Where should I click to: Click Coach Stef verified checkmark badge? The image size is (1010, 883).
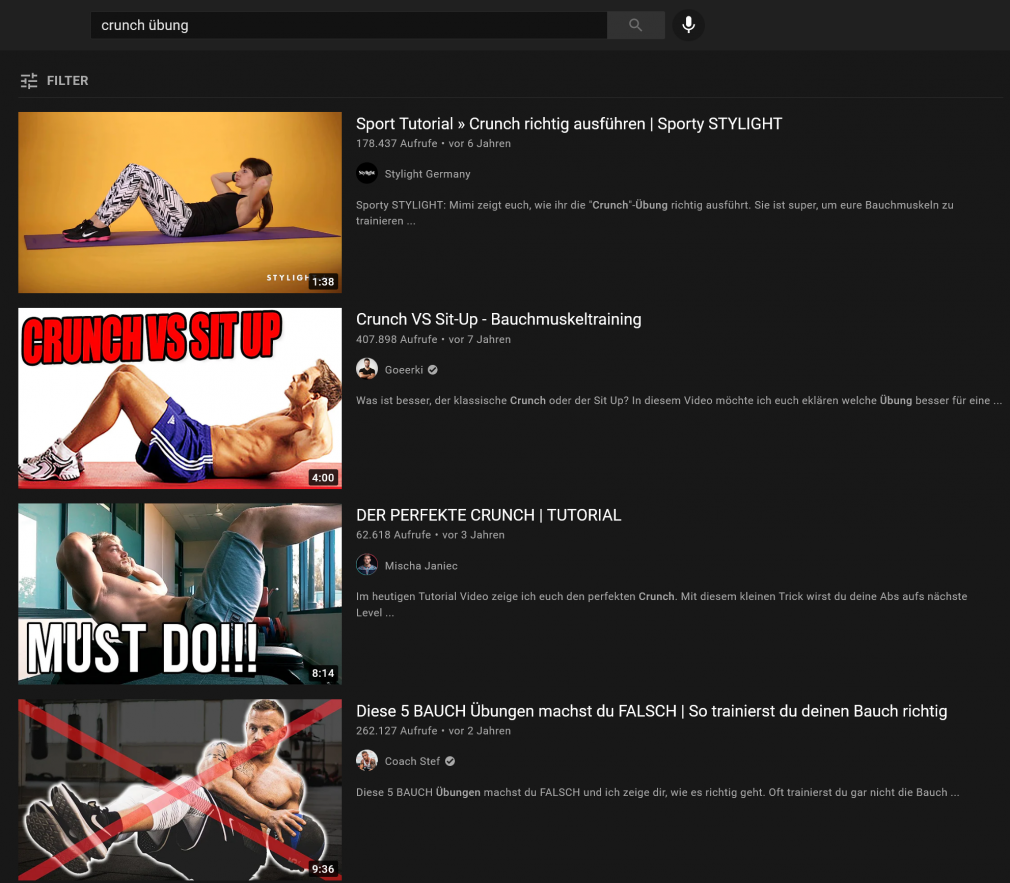pos(450,761)
